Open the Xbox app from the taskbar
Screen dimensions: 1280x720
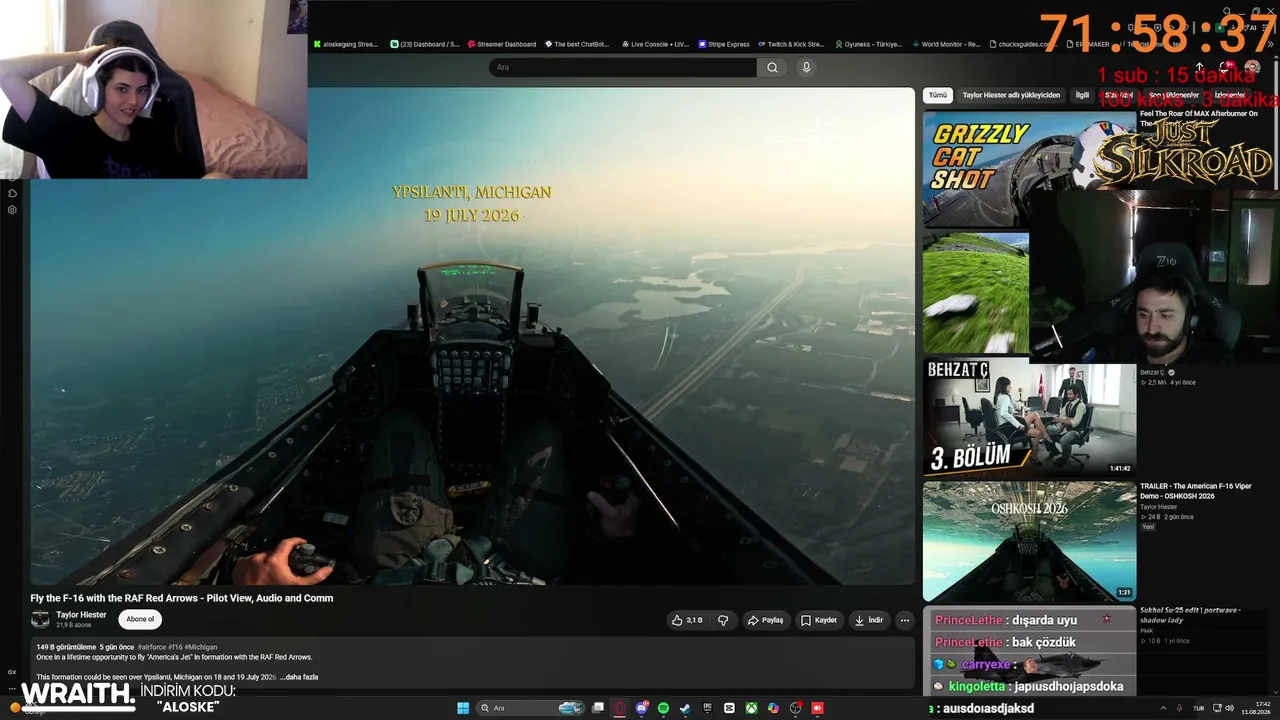coord(751,708)
